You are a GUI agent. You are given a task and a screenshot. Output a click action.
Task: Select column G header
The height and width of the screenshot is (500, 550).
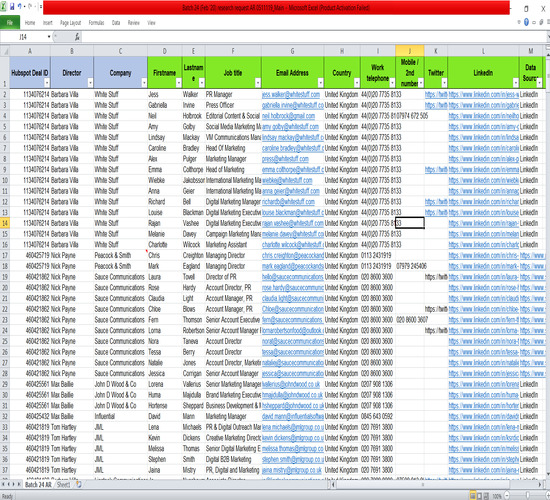(293, 51)
